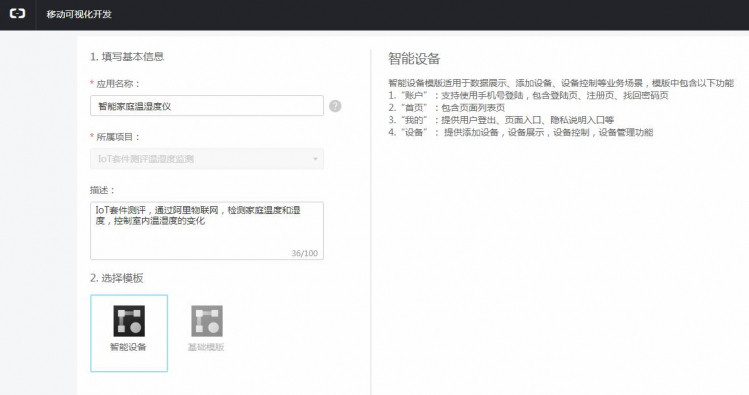The height and width of the screenshot is (395, 749).
Task: Select the 智能设备 template icon
Action: pyautogui.click(x=129, y=321)
